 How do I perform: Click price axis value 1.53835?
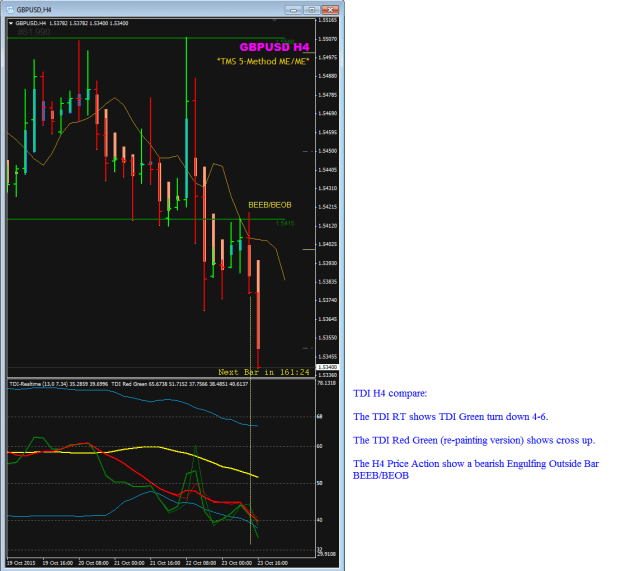[328, 282]
